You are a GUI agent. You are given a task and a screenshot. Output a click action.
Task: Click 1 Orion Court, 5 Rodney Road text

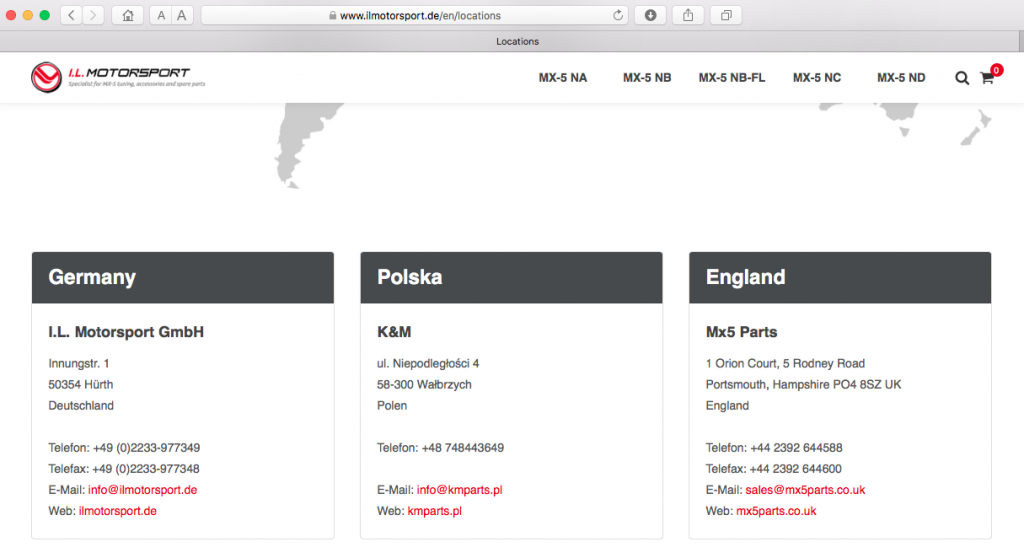pyautogui.click(x=785, y=363)
